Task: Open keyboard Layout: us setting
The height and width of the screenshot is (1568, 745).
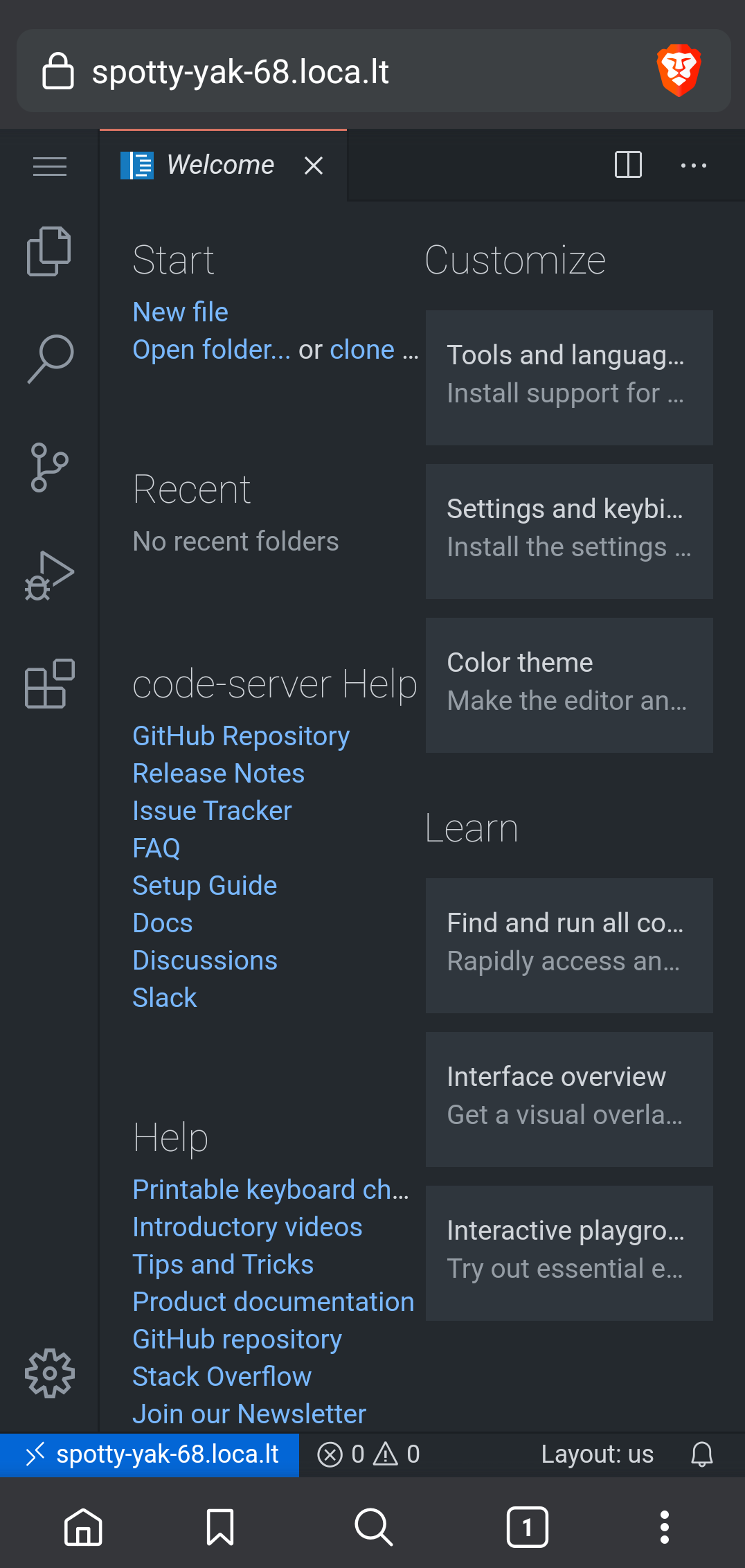Action: [597, 1454]
